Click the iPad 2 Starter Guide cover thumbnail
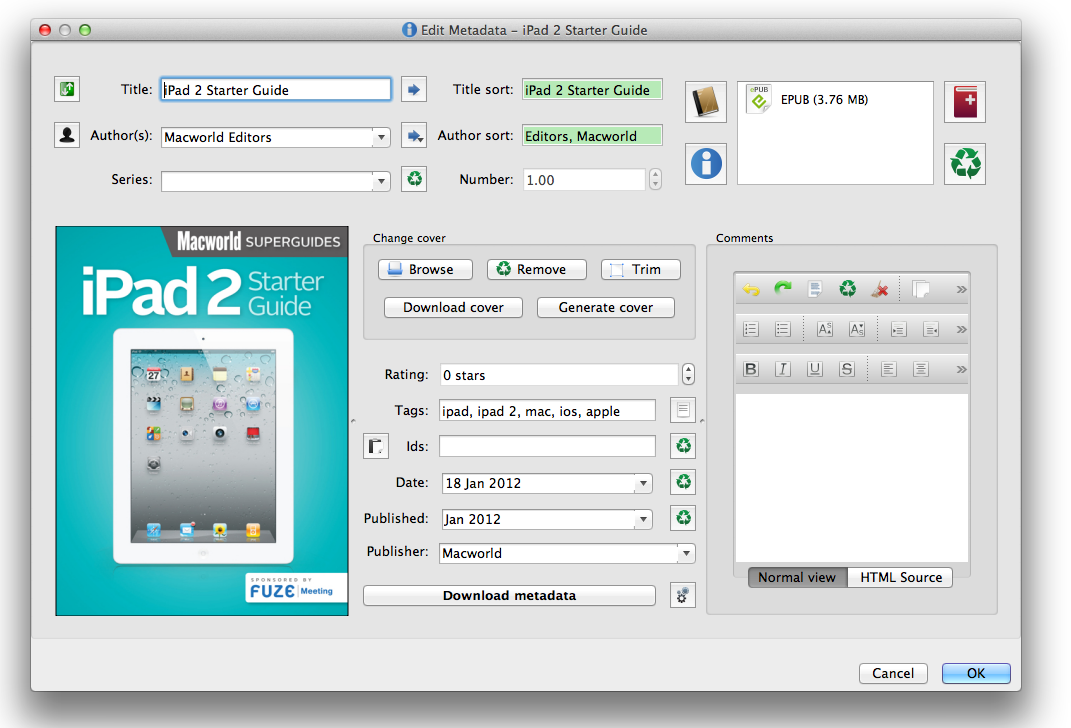This screenshot has width=1071, height=728. click(x=202, y=421)
